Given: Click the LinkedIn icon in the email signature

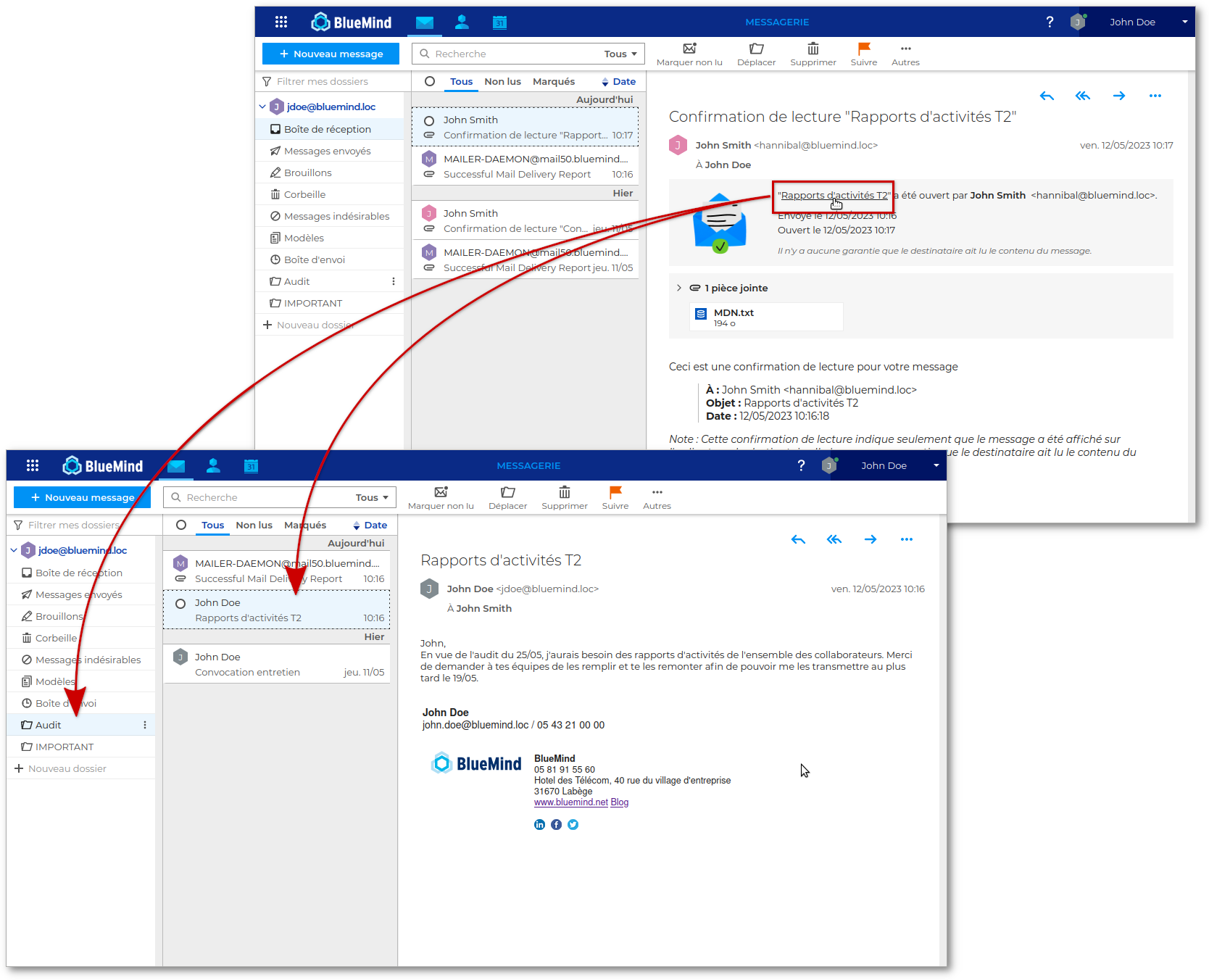Looking at the screenshot, I should pos(539,825).
